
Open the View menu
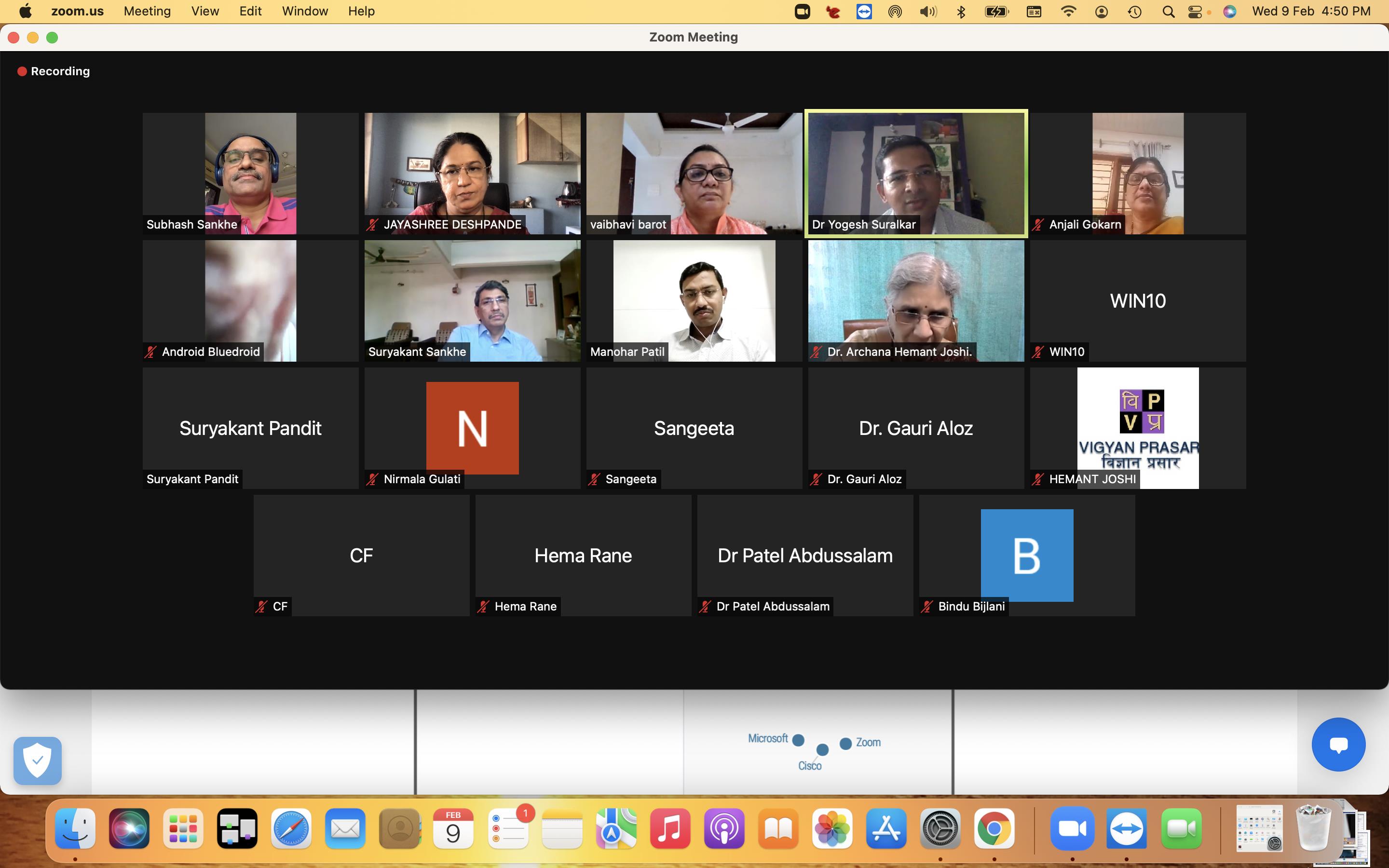tap(205, 11)
